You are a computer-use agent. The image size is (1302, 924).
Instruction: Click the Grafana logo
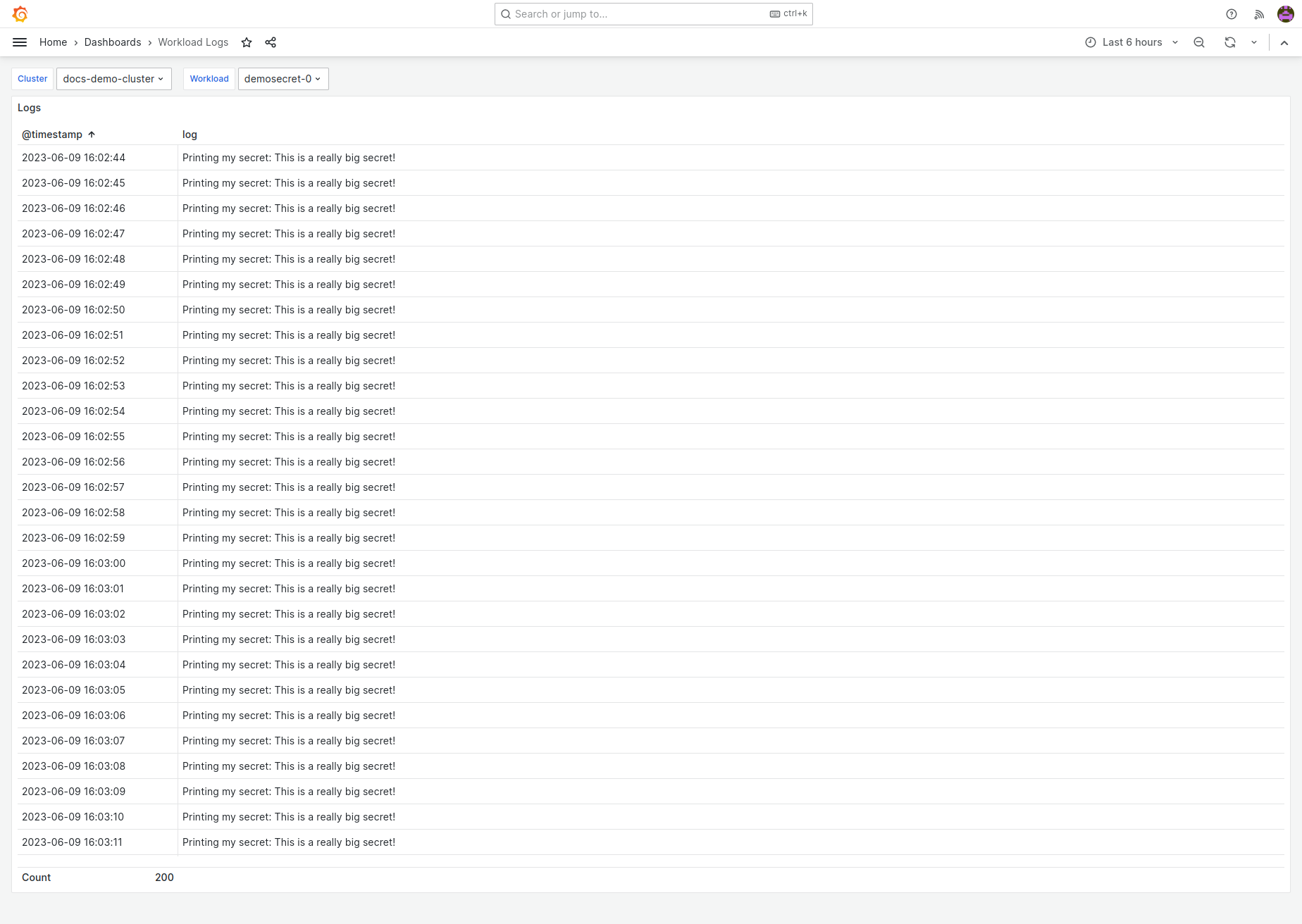pos(20,13)
